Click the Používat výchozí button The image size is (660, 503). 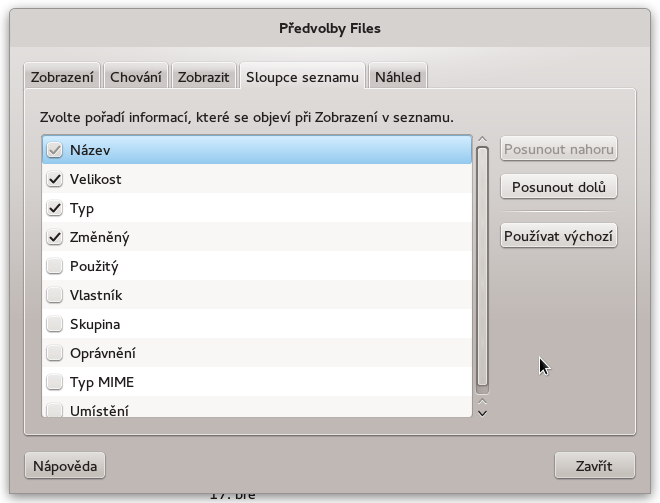559,236
